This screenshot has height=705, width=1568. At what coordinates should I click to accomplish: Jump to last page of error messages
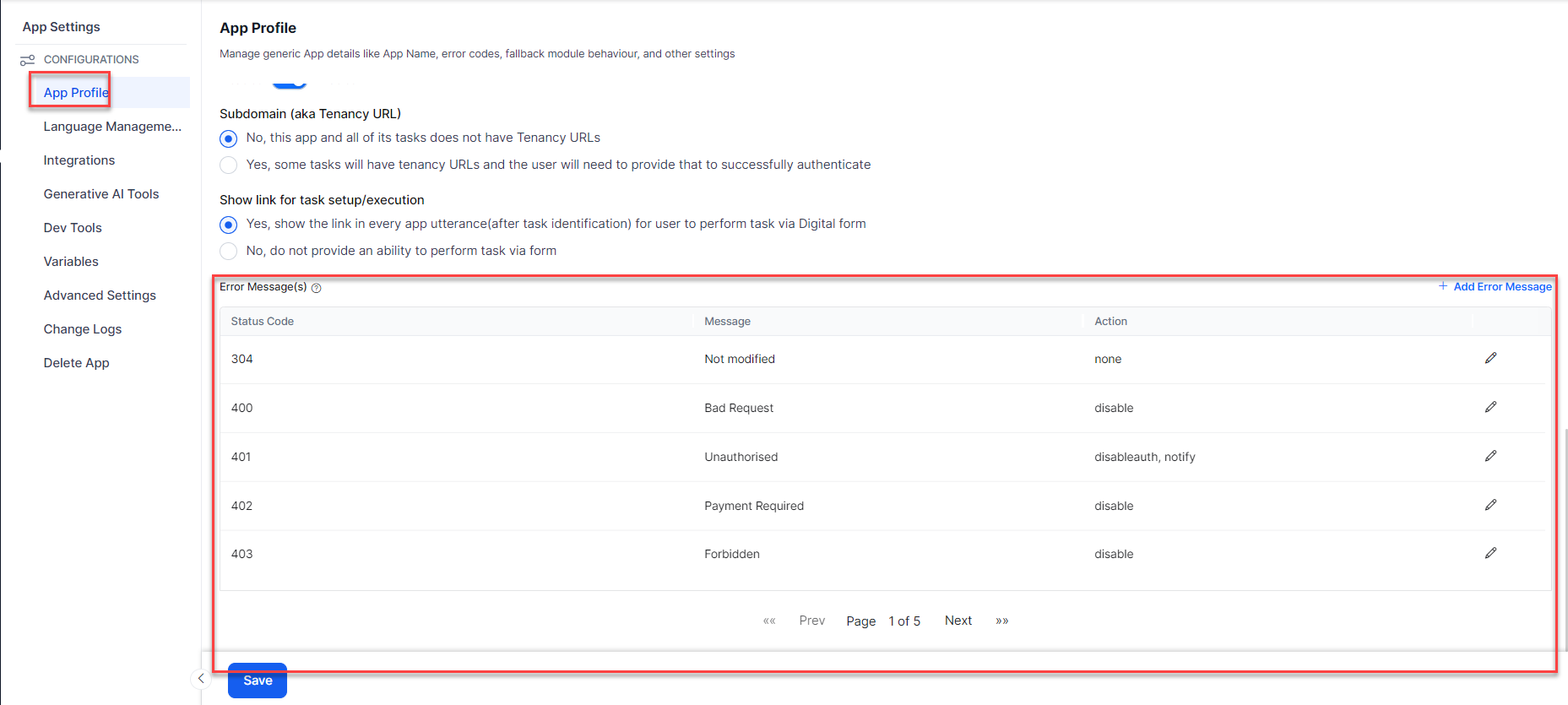click(1002, 621)
